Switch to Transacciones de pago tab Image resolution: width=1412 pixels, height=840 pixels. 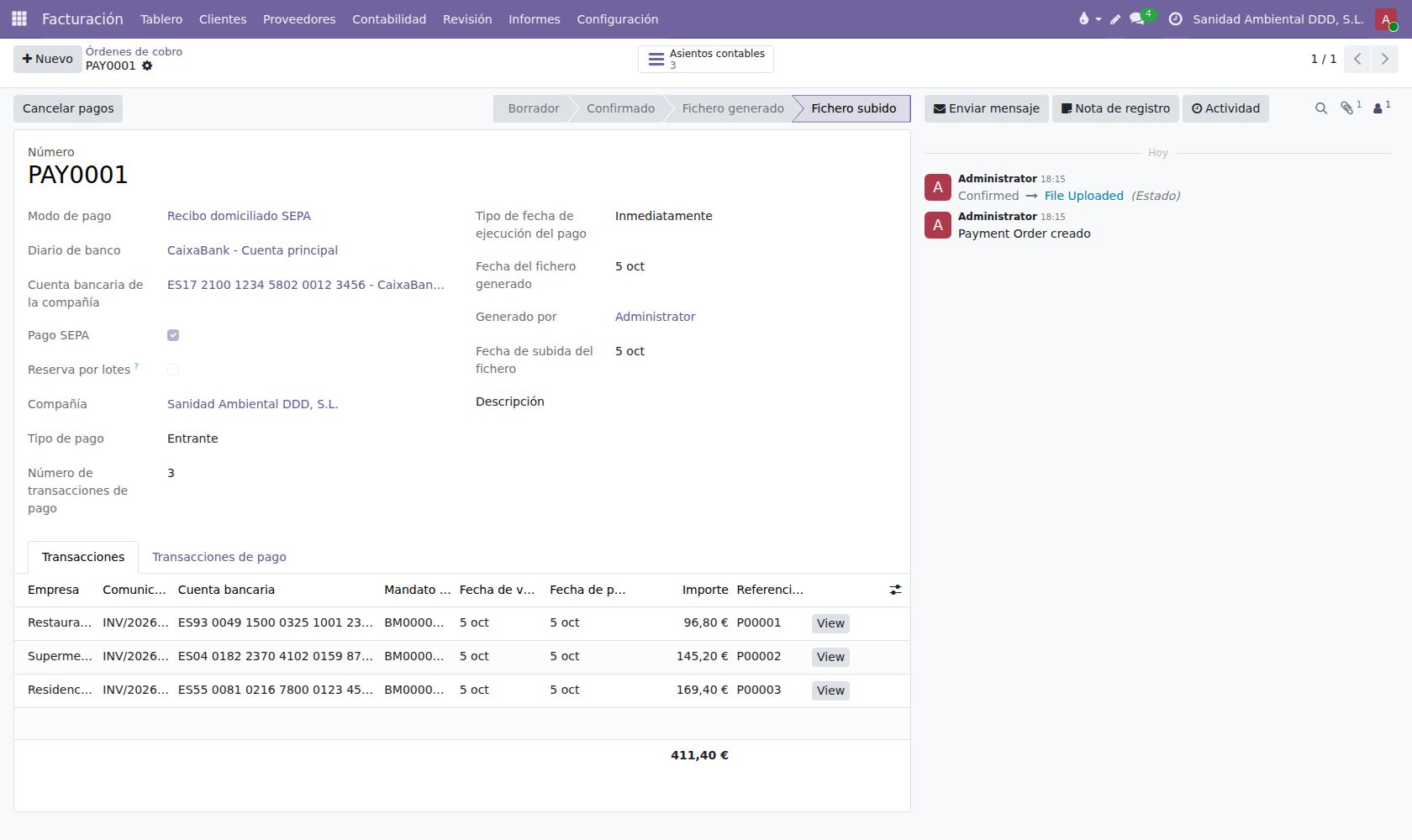(219, 557)
